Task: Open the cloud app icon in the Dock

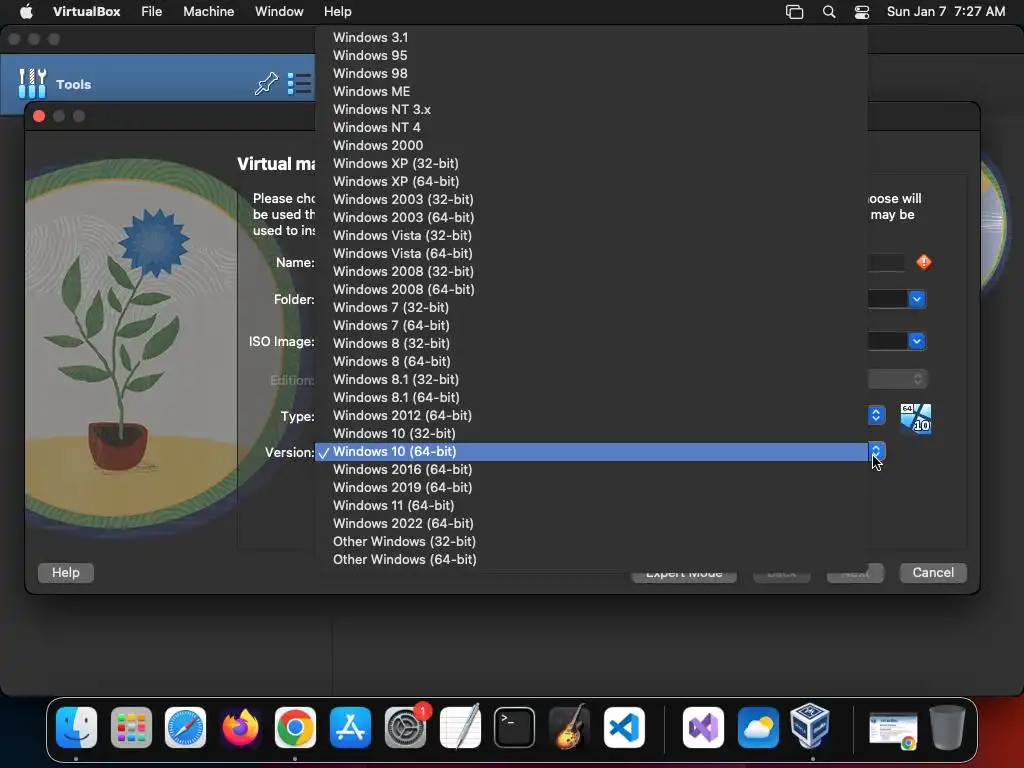Action: [x=758, y=727]
